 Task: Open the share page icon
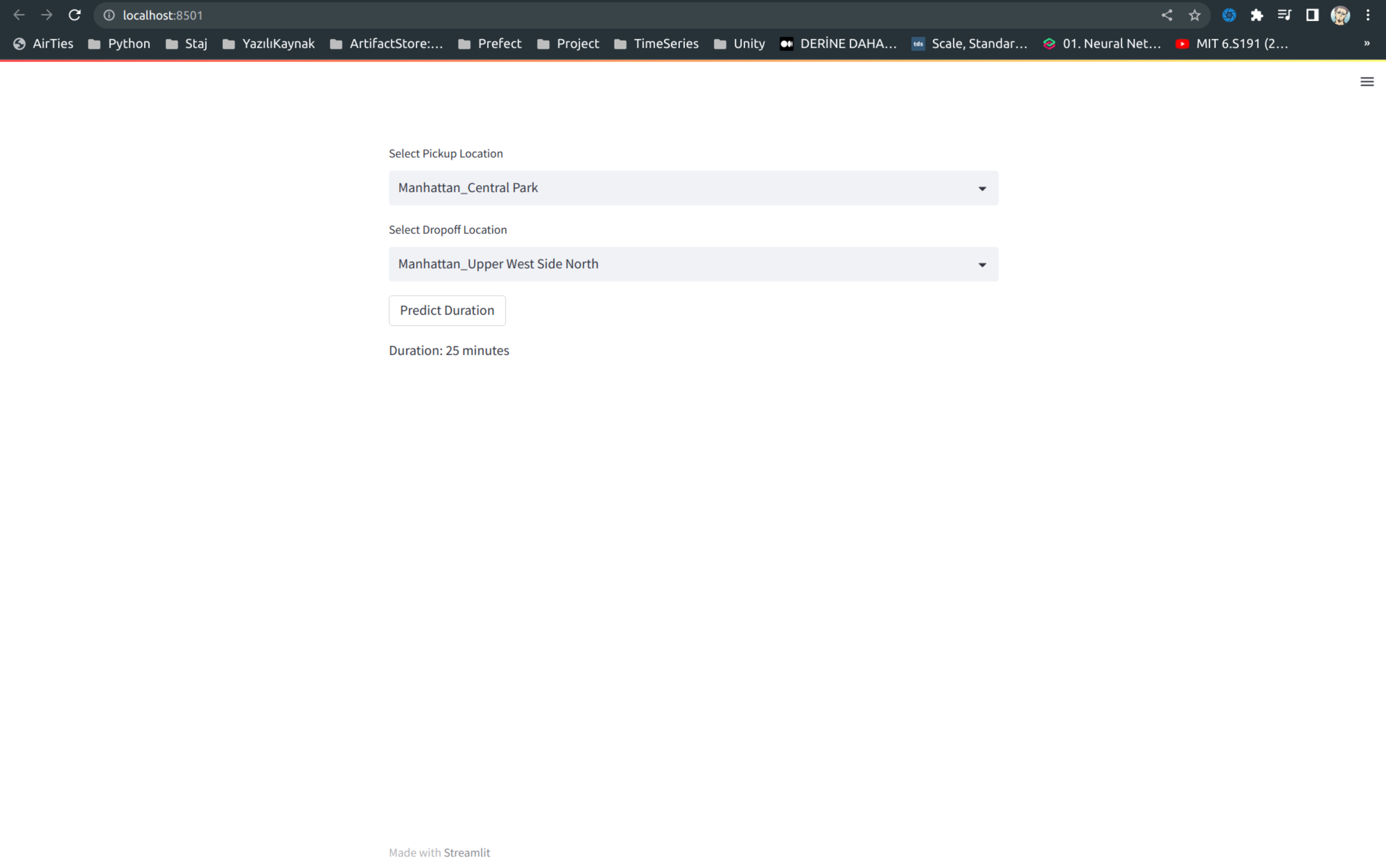(1167, 15)
